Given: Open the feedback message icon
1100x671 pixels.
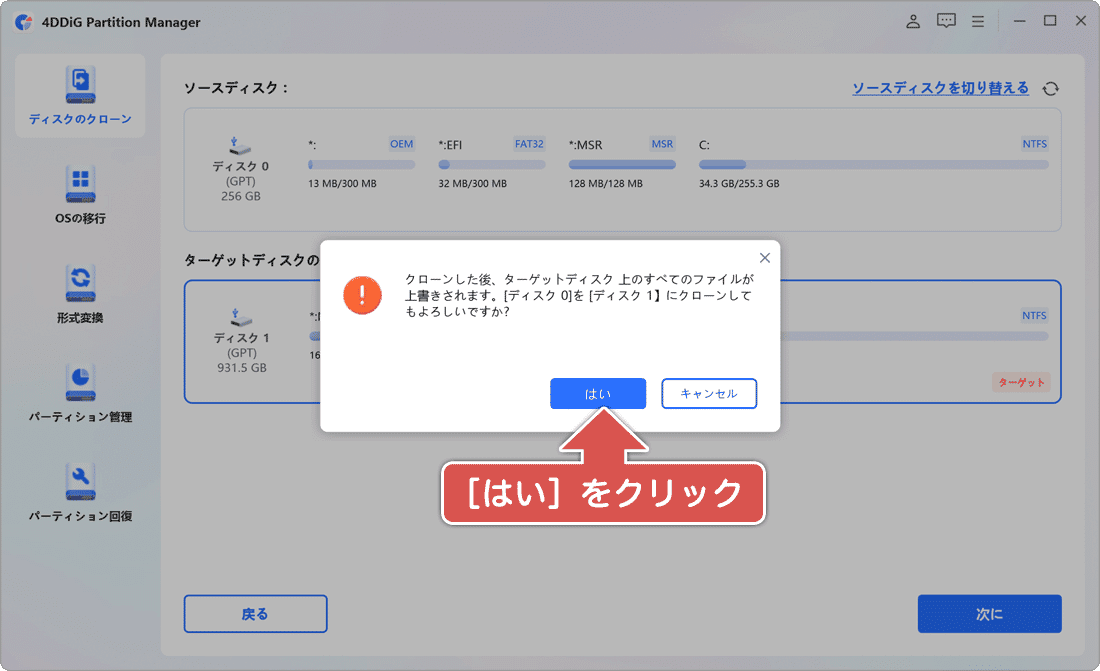Looking at the screenshot, I should (x=945, y=20).
